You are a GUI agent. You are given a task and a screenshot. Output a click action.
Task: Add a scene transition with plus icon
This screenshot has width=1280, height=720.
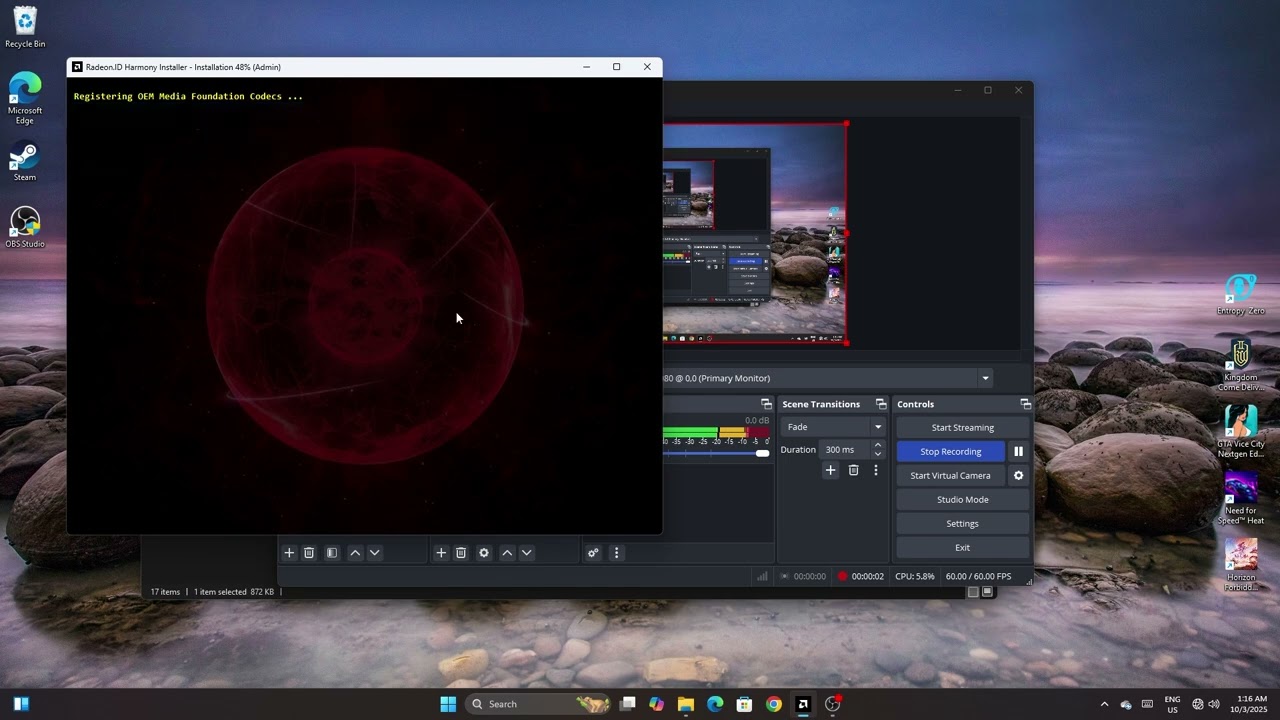pyautogui.click(x=830, y=470)
